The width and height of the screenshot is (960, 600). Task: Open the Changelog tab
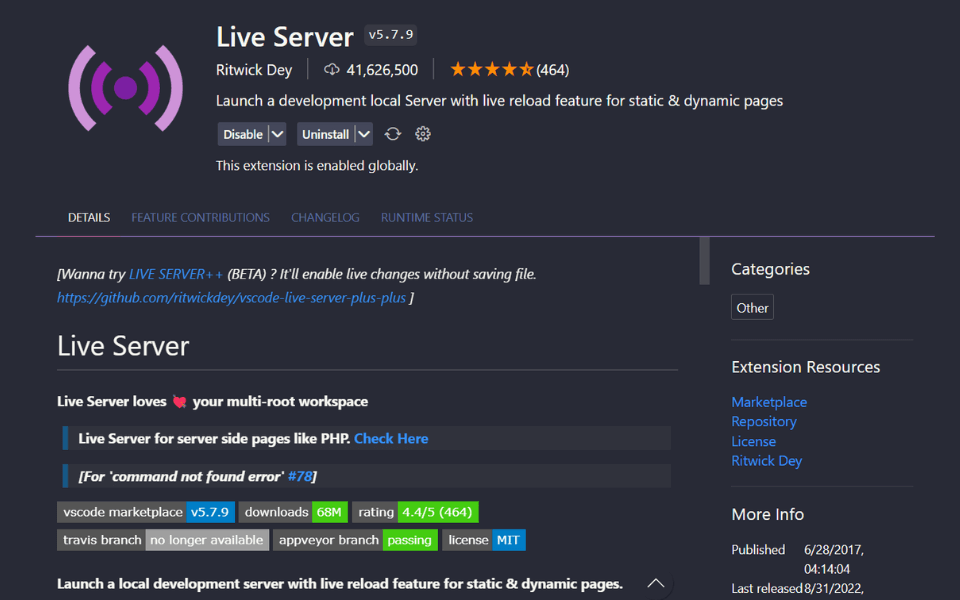coord(325,217)
